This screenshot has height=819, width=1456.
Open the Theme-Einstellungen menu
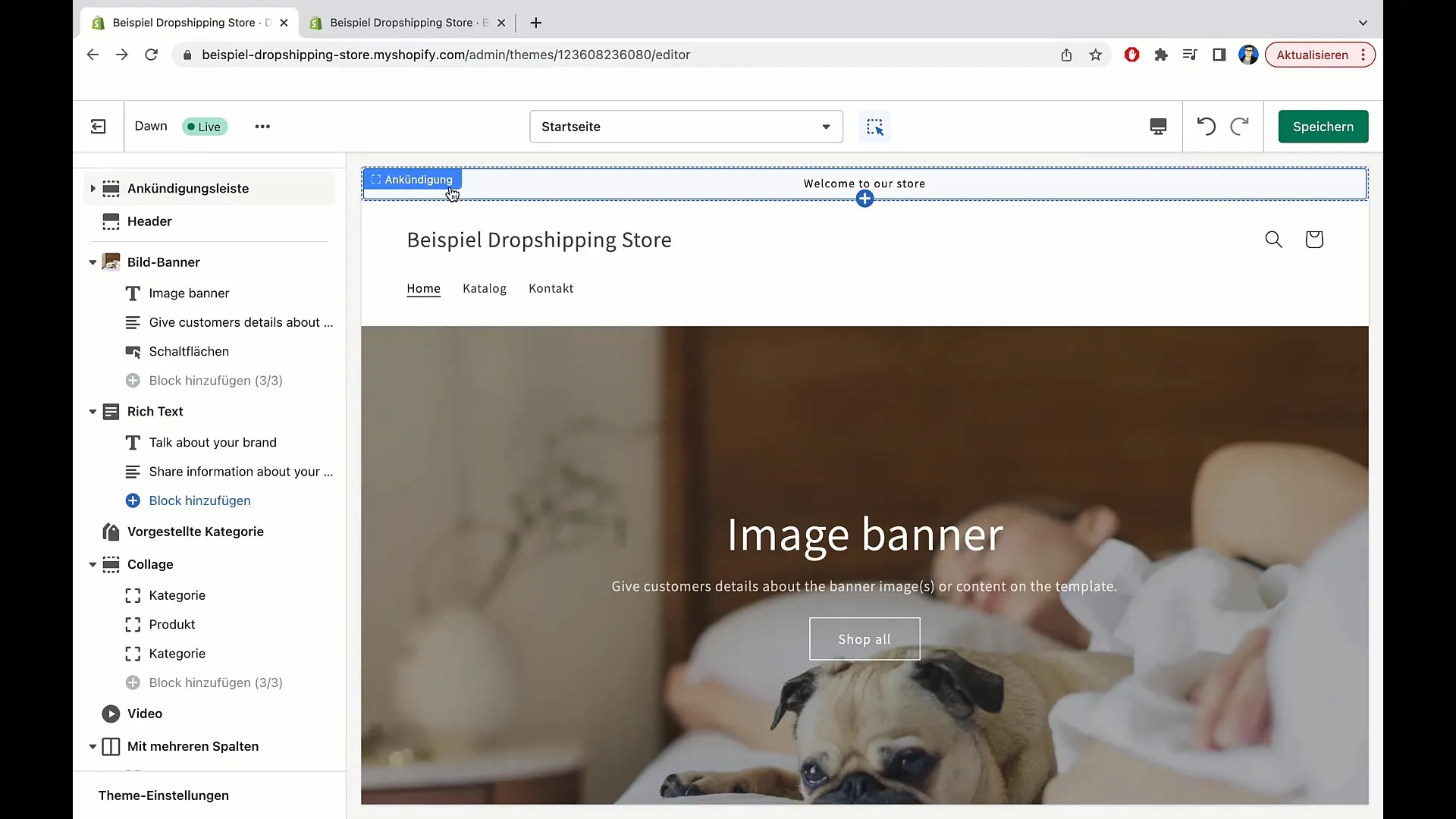[163, 795]
